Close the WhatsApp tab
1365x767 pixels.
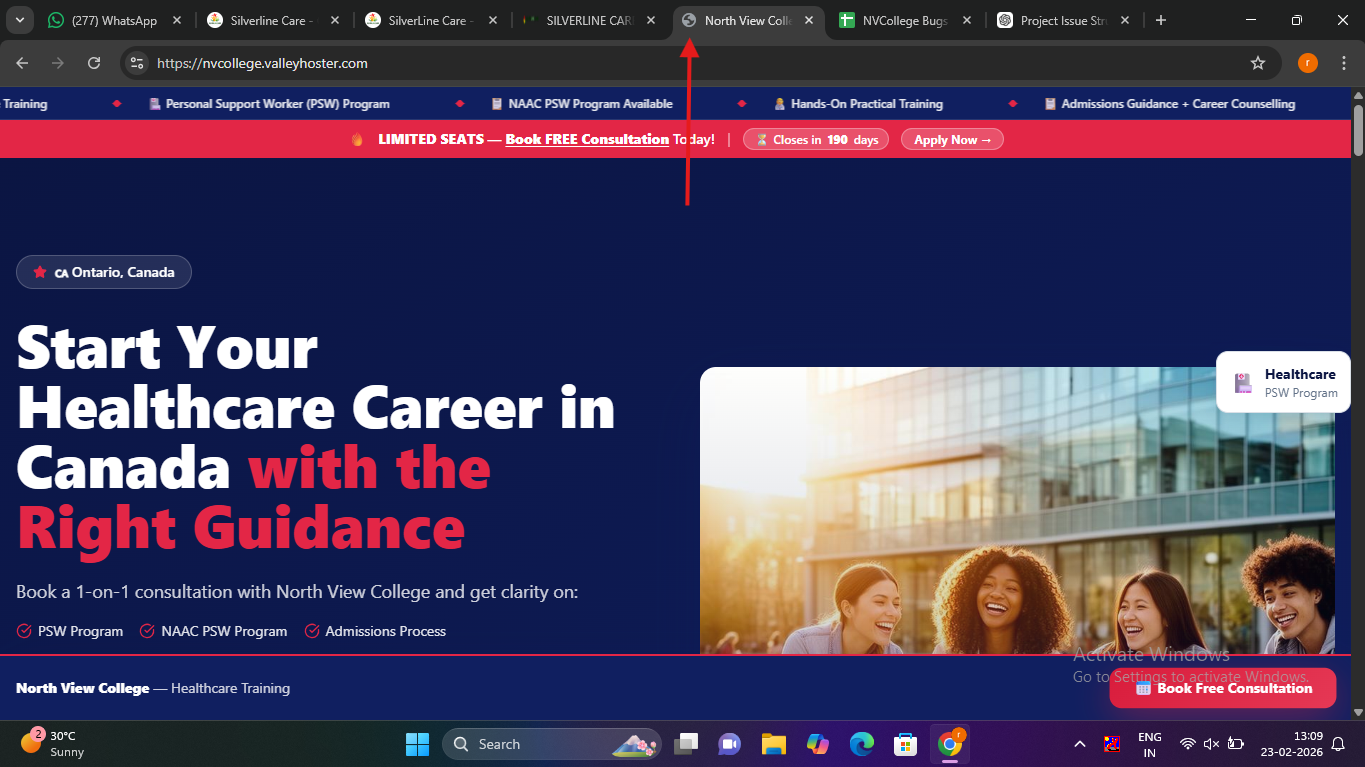click(x=177, y=20)
